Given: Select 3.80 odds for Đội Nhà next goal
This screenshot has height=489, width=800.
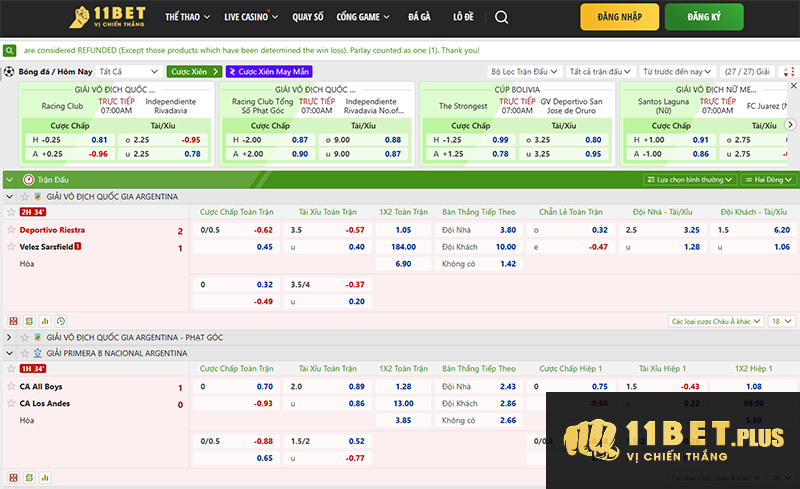Looking at the screenshot, I should (x=506, y=230).
